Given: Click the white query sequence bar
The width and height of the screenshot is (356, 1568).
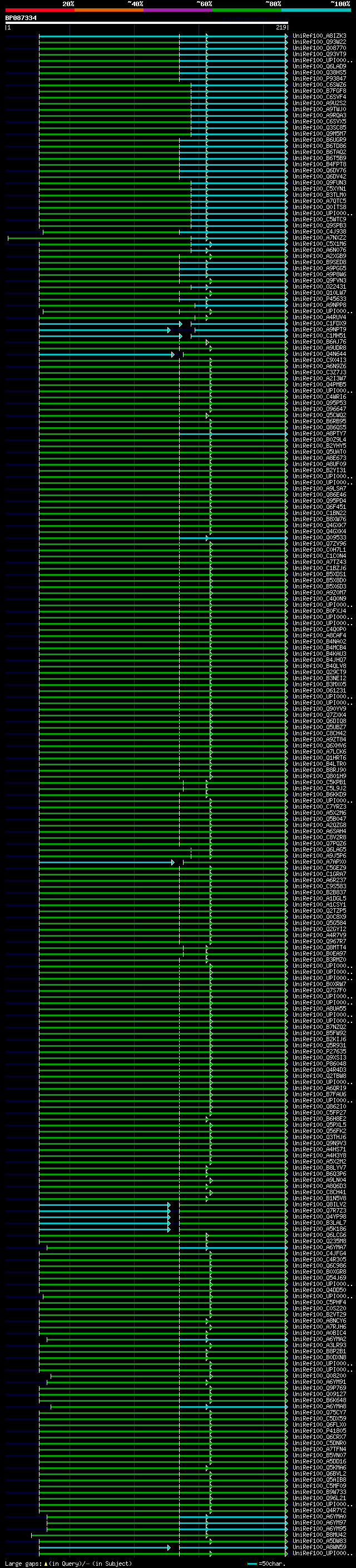Looking at the screenshot, I should 147,22.
